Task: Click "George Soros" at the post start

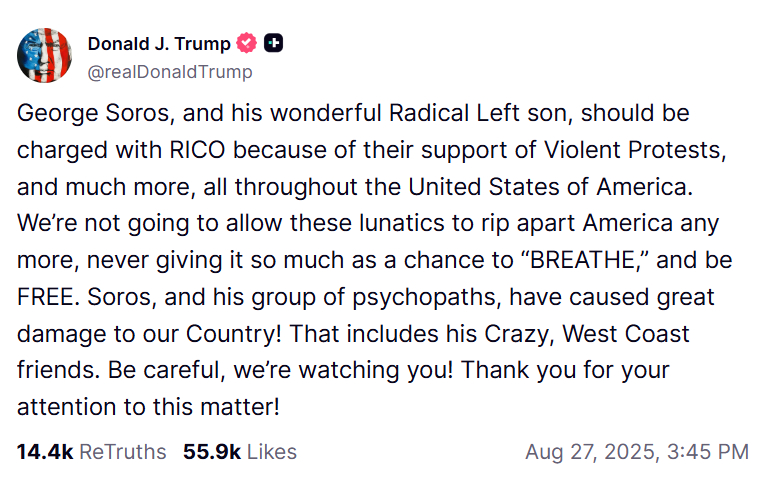Action: (79, 113)
